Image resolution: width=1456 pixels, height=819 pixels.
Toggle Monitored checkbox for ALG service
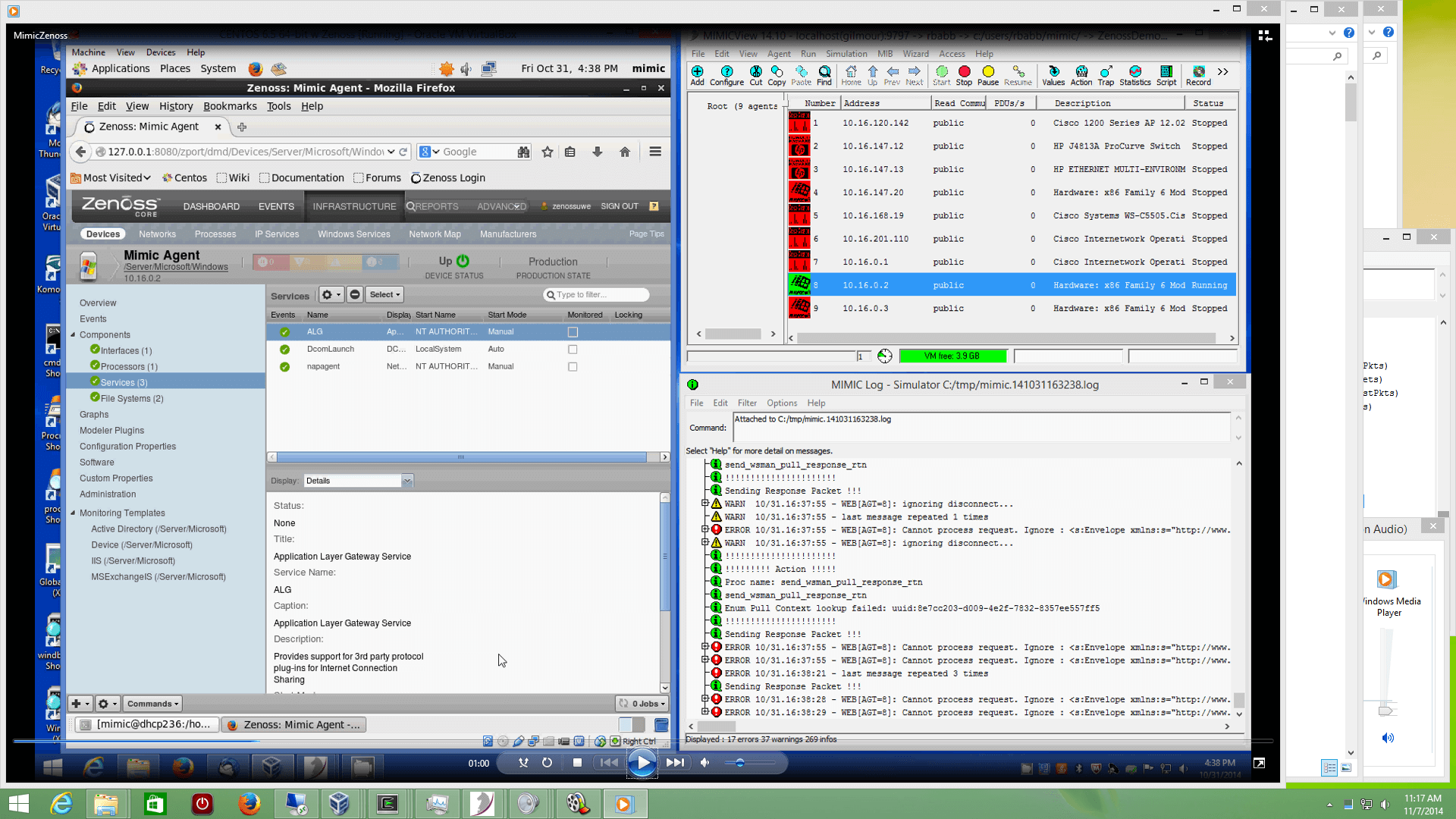click(573, 332)
